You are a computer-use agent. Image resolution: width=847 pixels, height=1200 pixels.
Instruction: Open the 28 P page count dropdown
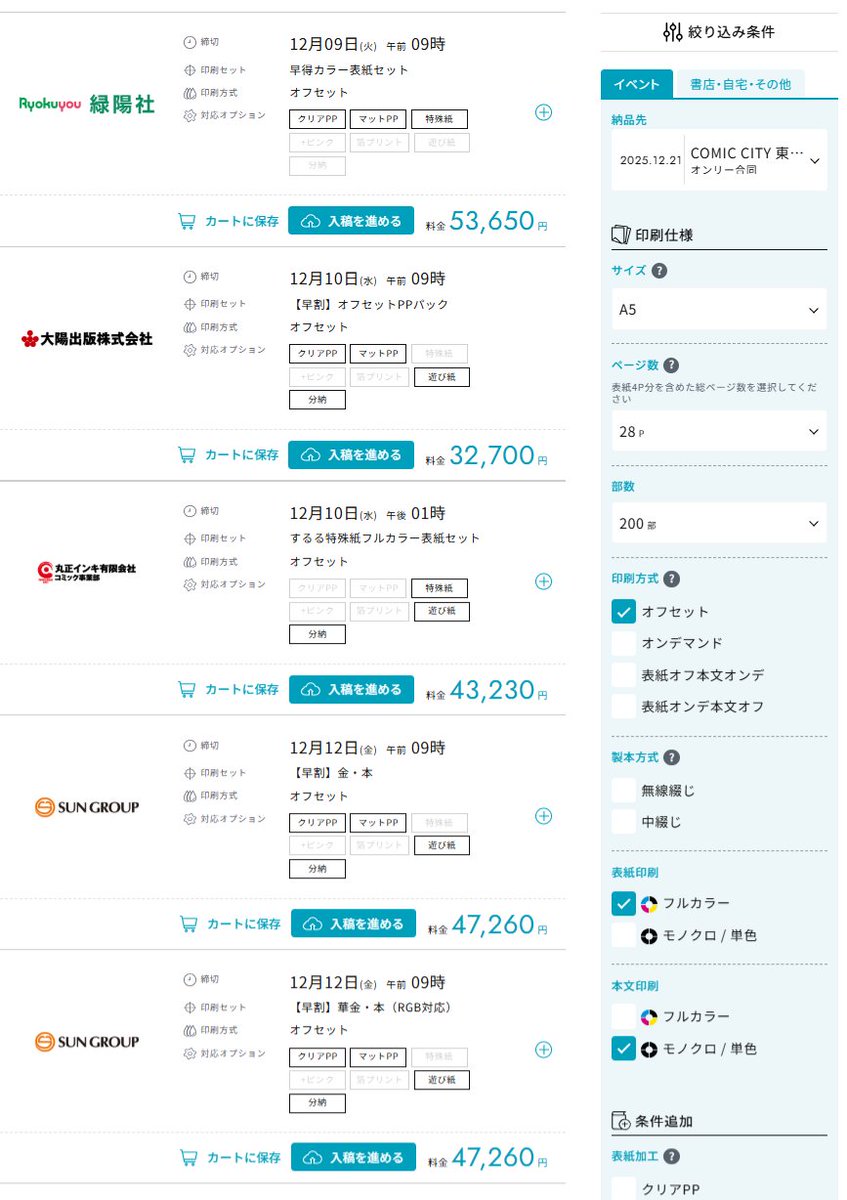click(x=719, y=431)
